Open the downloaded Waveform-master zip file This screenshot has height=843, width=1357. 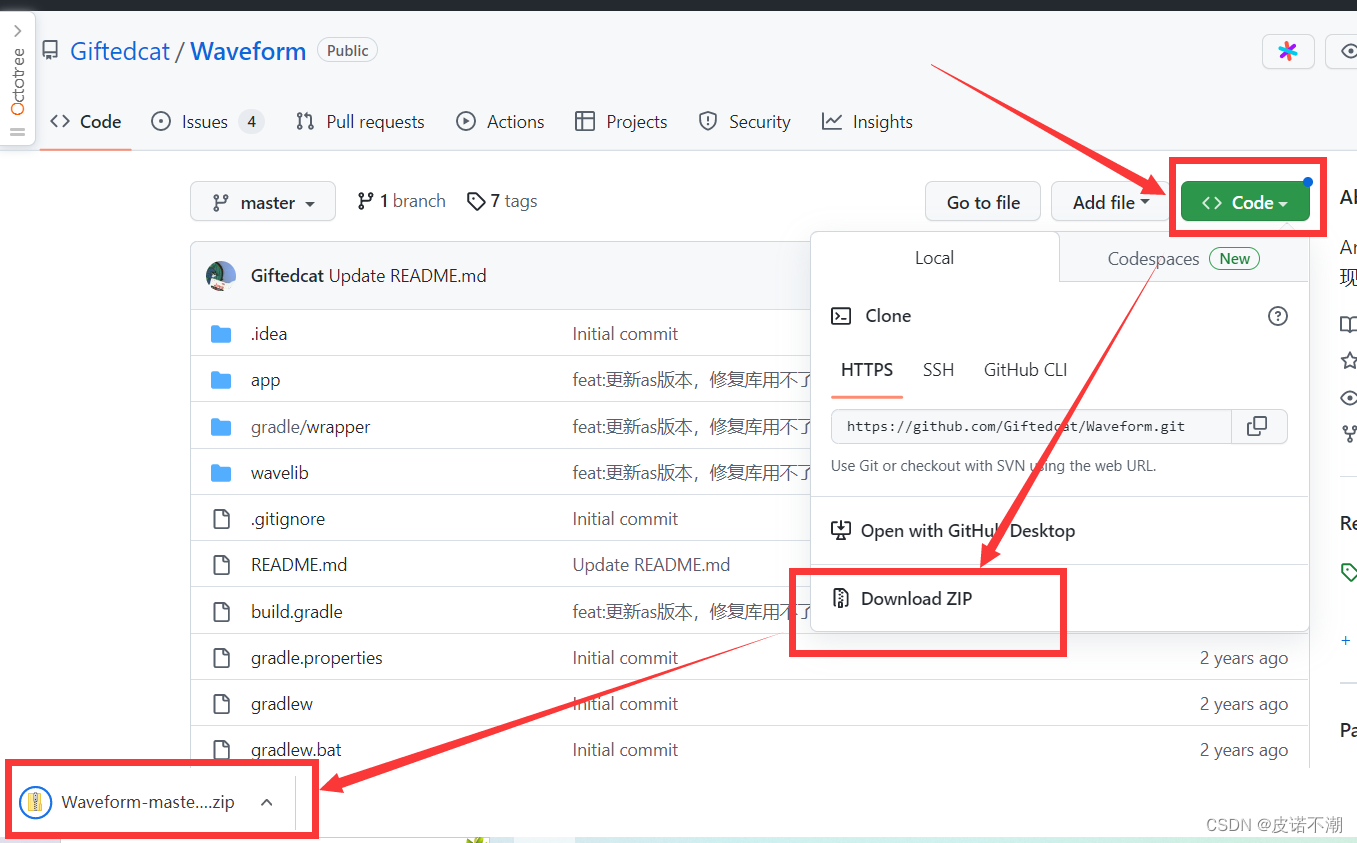[148, 802]
